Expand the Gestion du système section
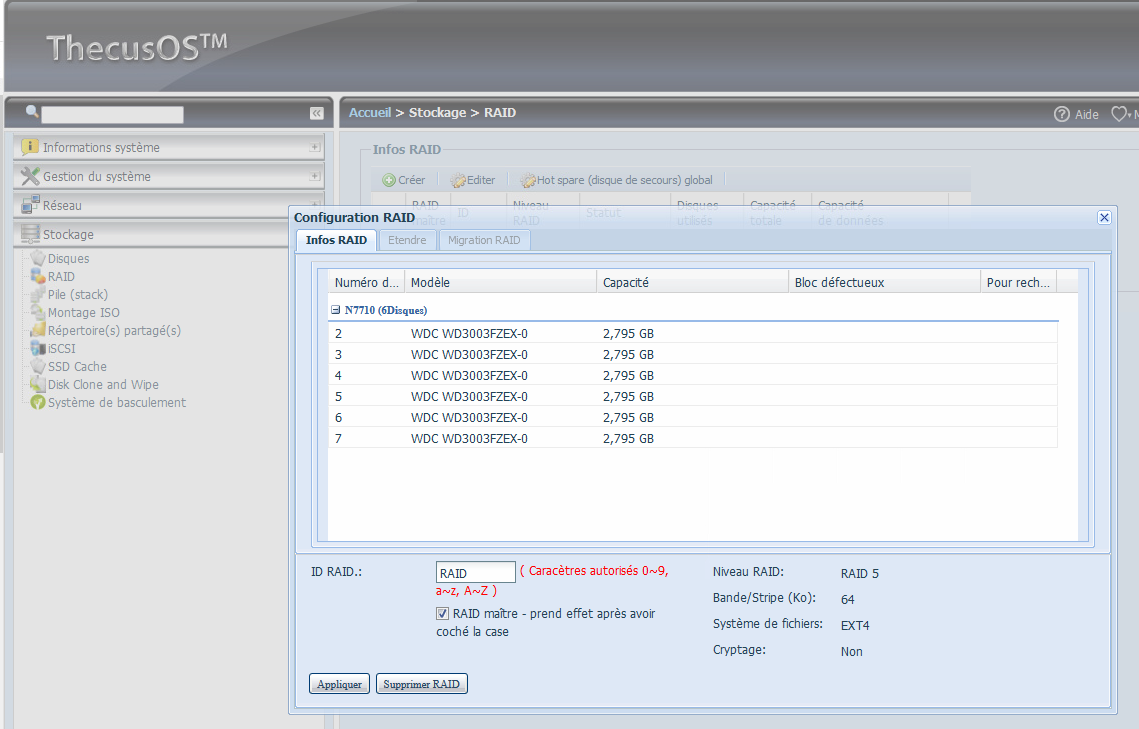This screenshot has width=1139, height=729. pyautogui.click(x=315, y=176)
